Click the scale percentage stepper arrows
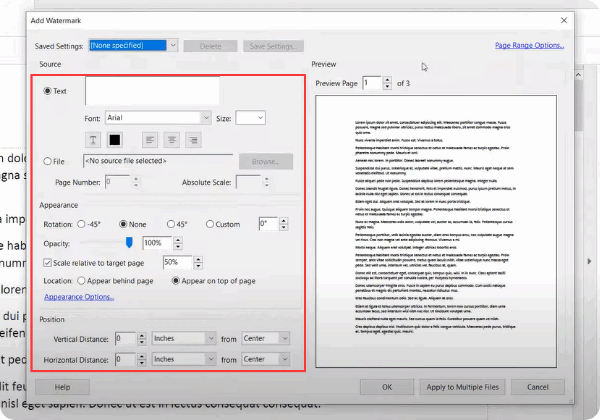Screen dimensions: 600x420 point(198,262)
